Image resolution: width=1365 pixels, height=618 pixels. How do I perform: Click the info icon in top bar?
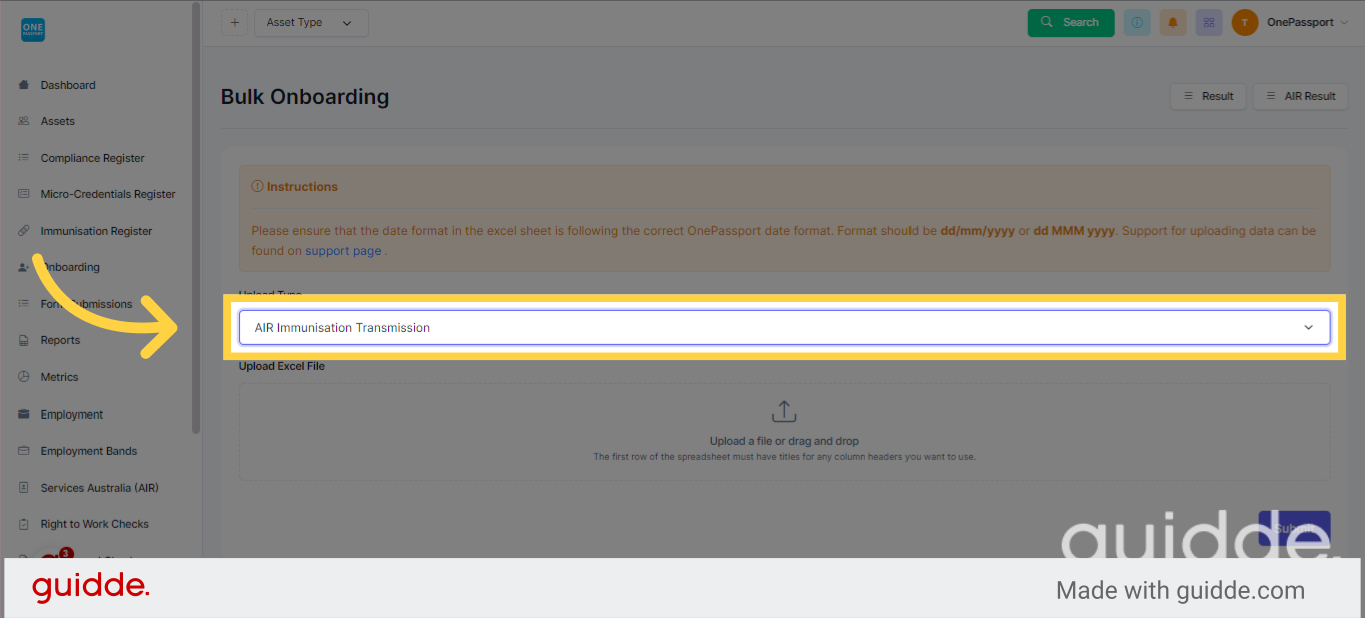point(1137,22)
